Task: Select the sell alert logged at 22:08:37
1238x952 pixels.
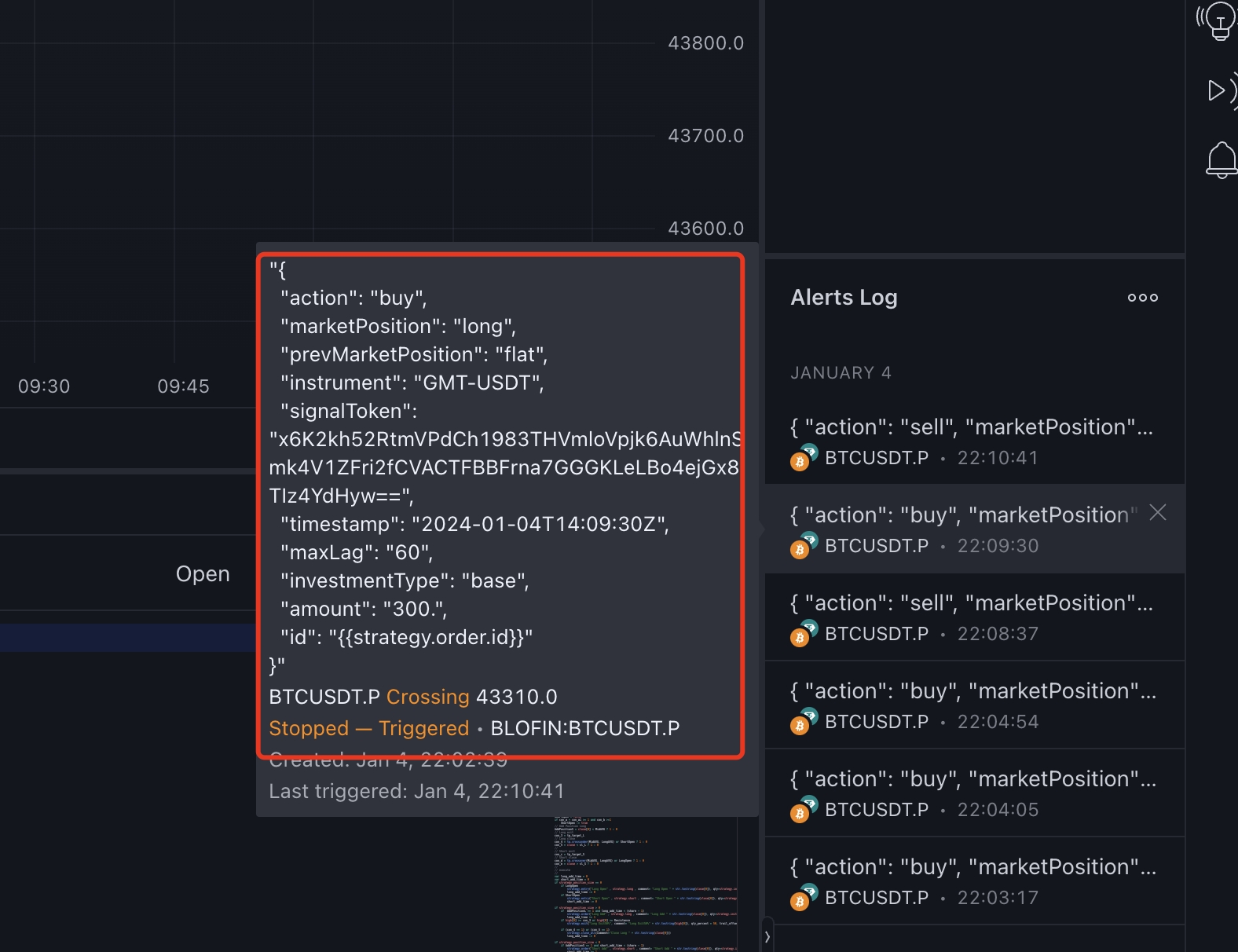Action: pos(975,617)
